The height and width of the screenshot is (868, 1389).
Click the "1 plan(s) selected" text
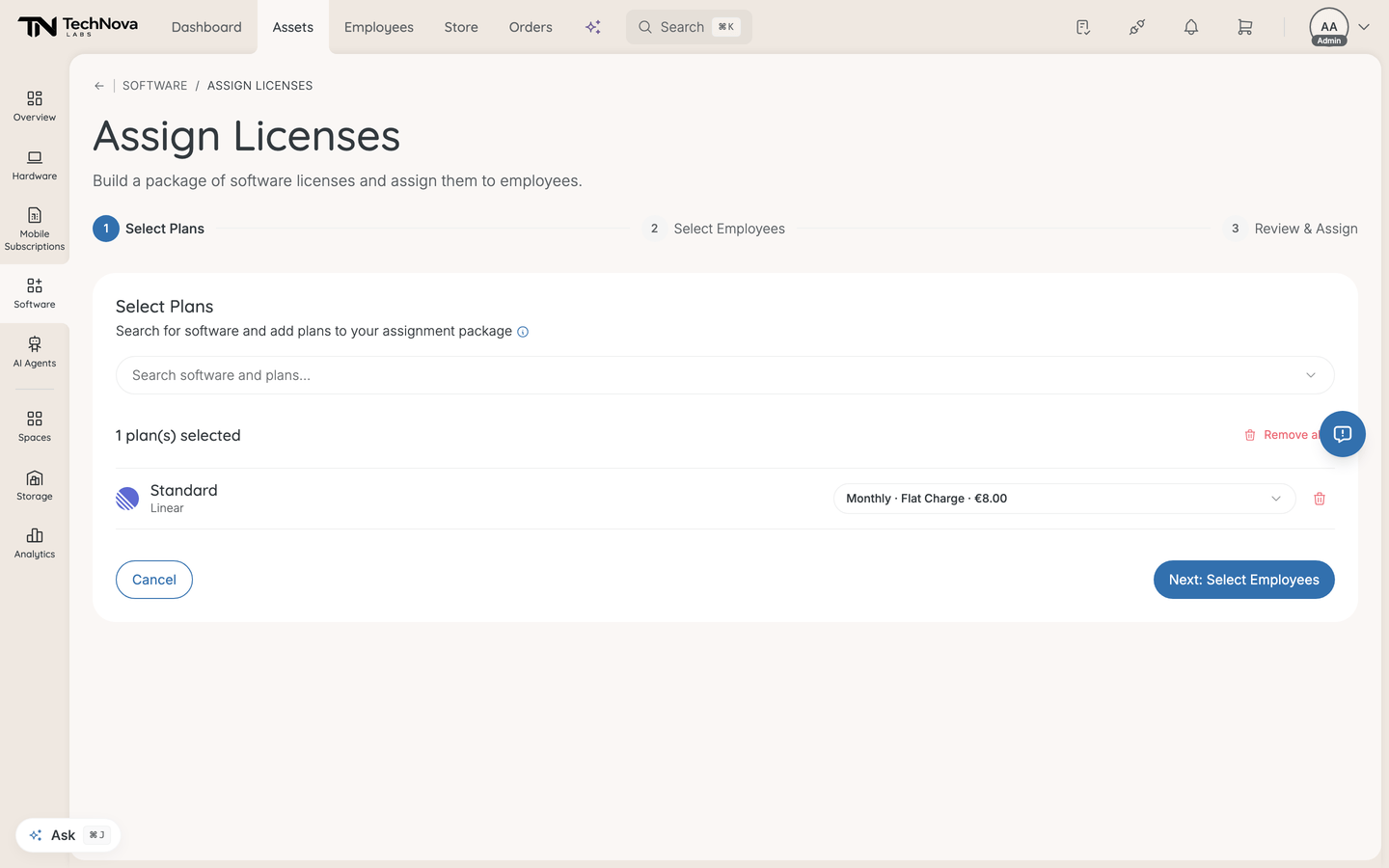tap(178, 435)
